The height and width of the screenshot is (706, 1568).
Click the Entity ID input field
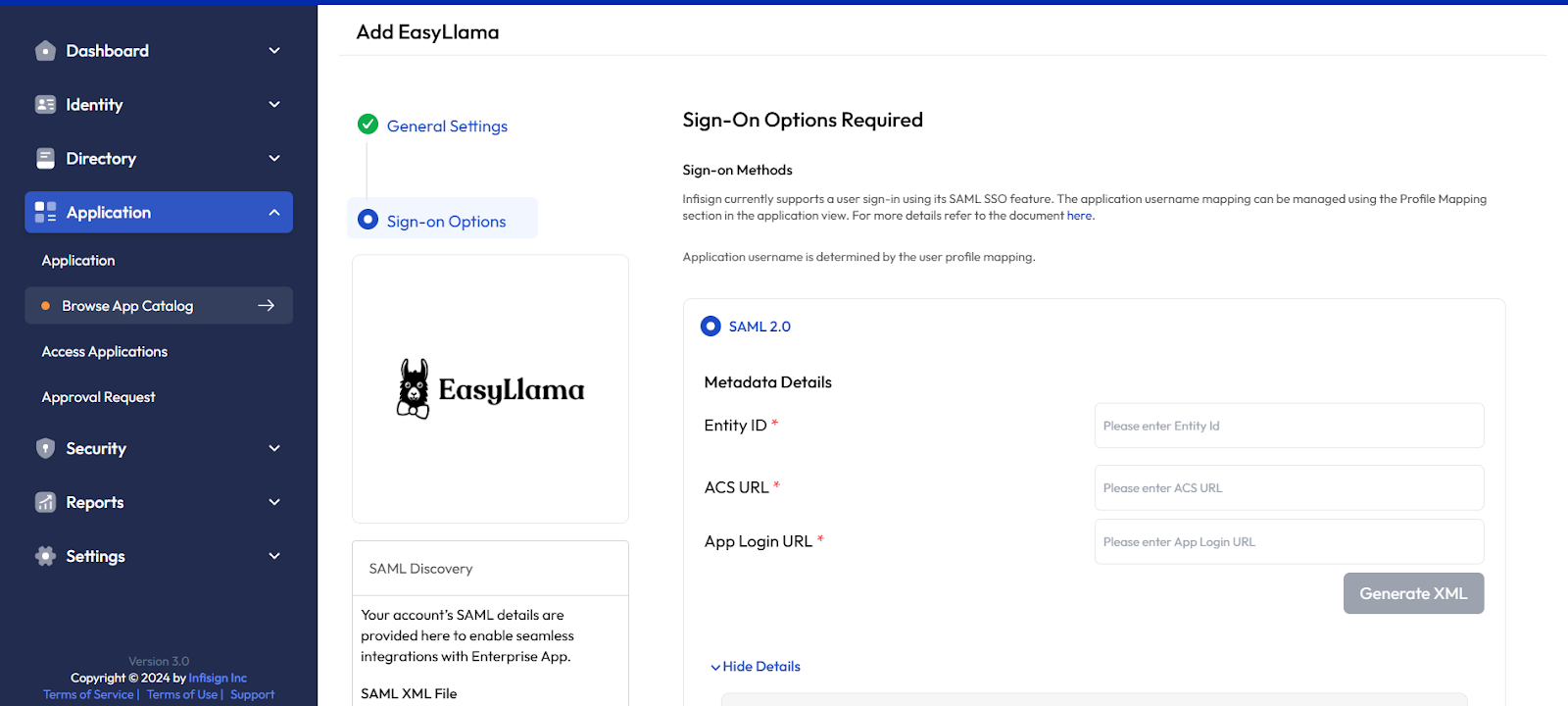[x=1289, y=426]
